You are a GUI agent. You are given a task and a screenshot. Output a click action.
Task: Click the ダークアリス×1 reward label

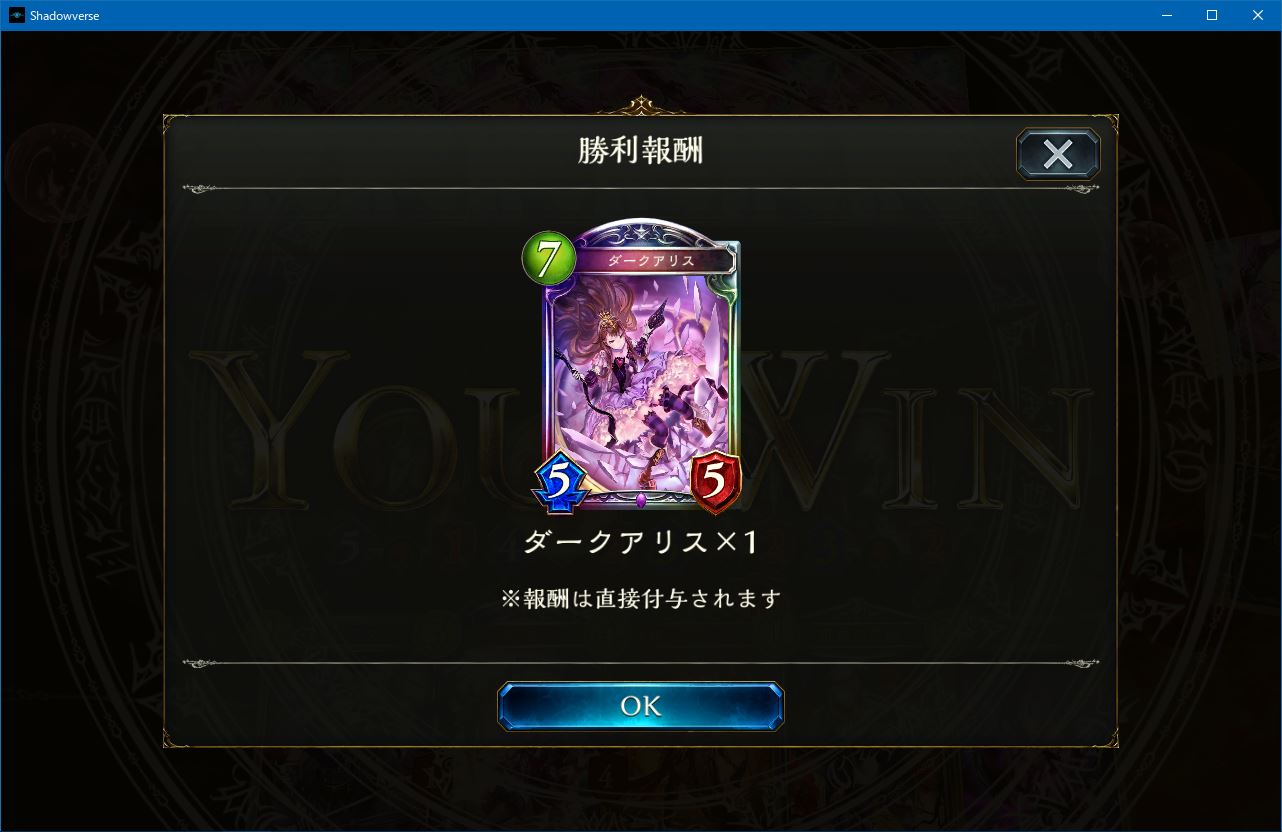pyautogui.click(x=641, y=542)
